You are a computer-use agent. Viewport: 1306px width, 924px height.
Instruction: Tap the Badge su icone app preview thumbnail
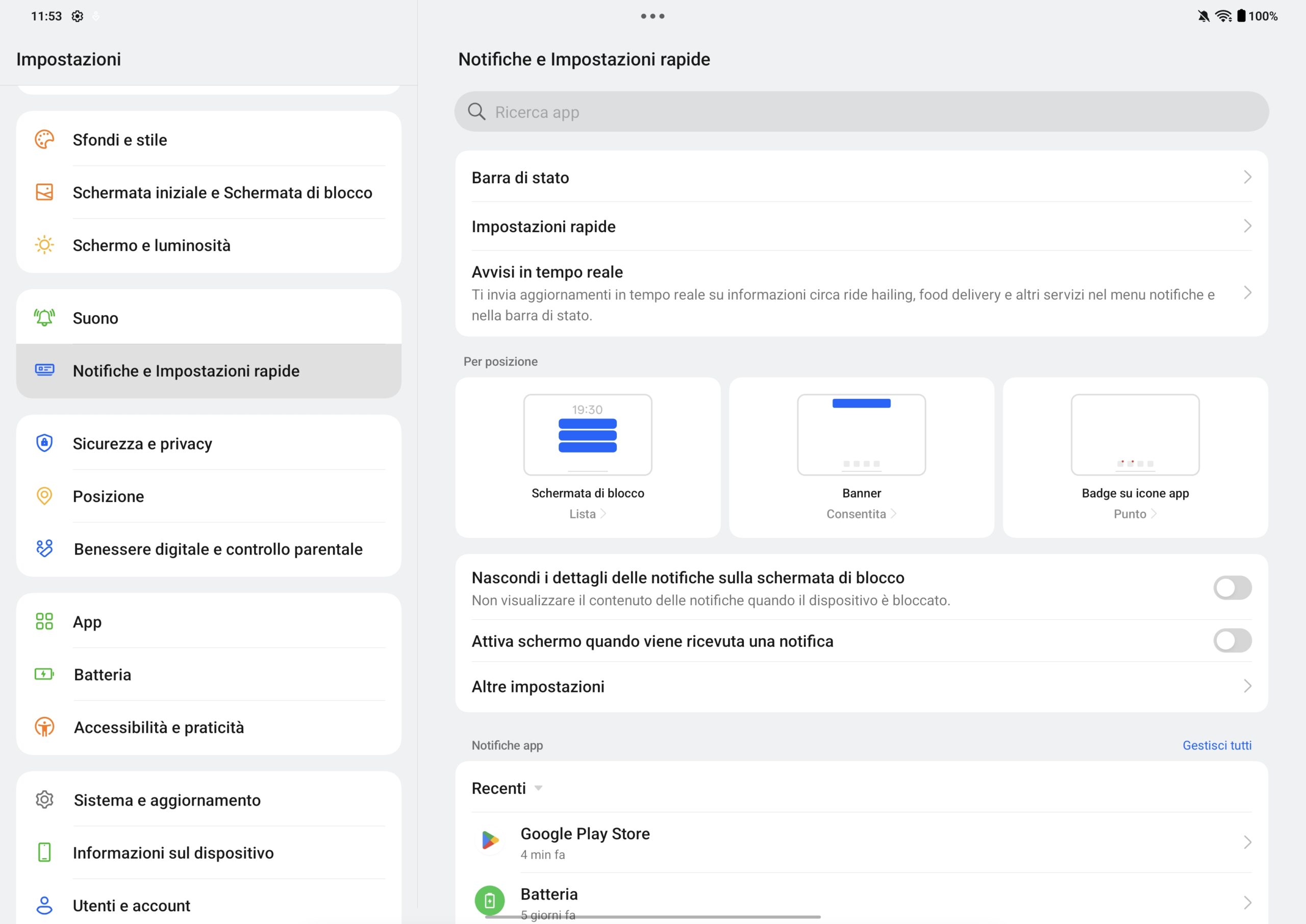click(x=1136, y=435)
